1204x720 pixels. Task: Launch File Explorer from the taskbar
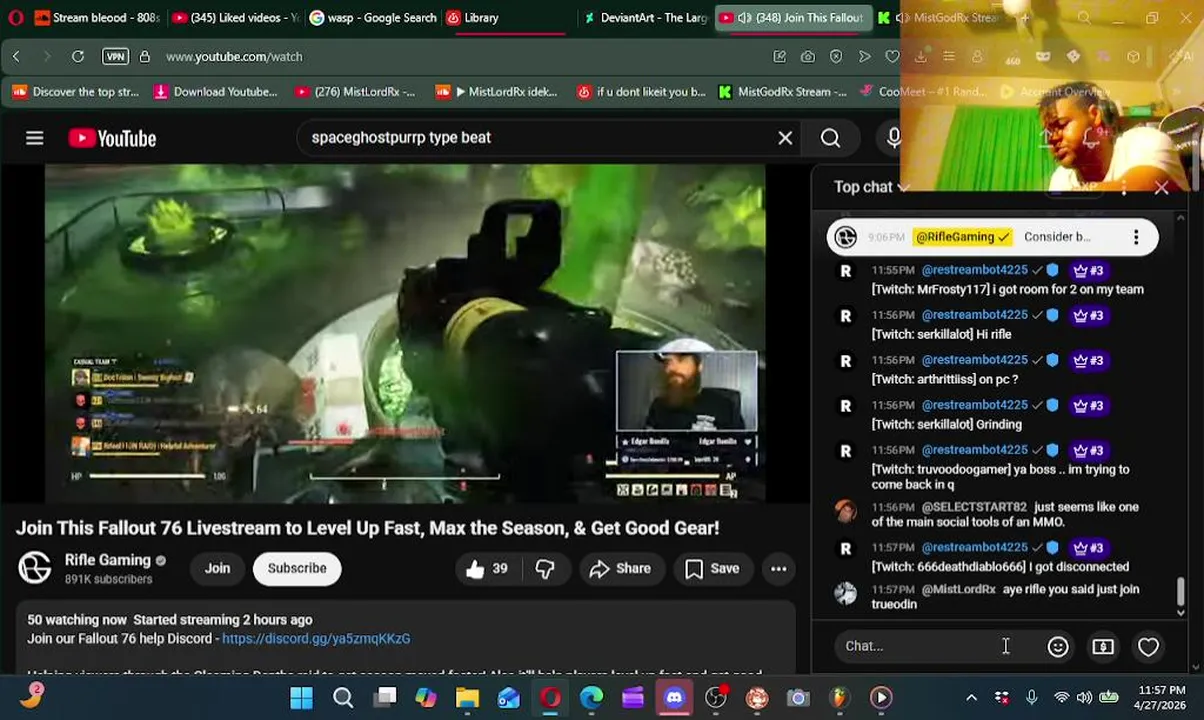click(x=467, y=698)
